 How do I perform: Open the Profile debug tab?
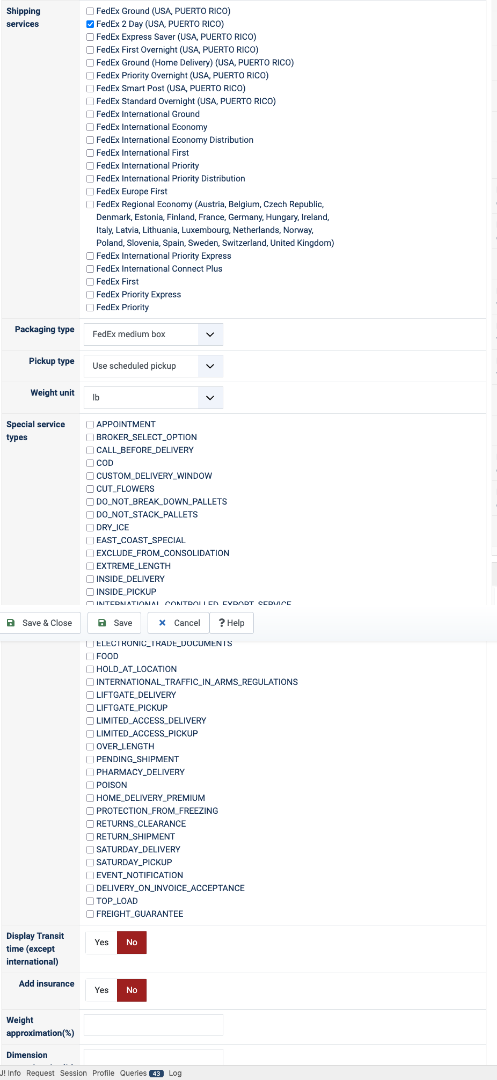click(103, 1073)
